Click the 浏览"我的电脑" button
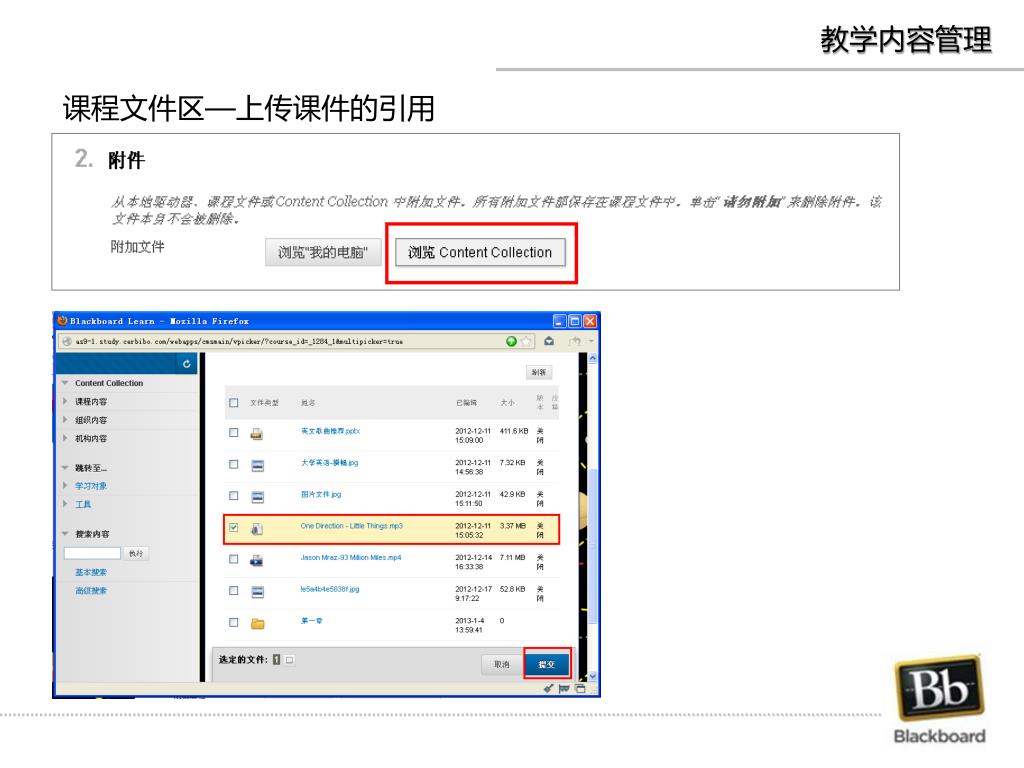Viewport: 1024px width, 768px height. click(x=323, y=252)
